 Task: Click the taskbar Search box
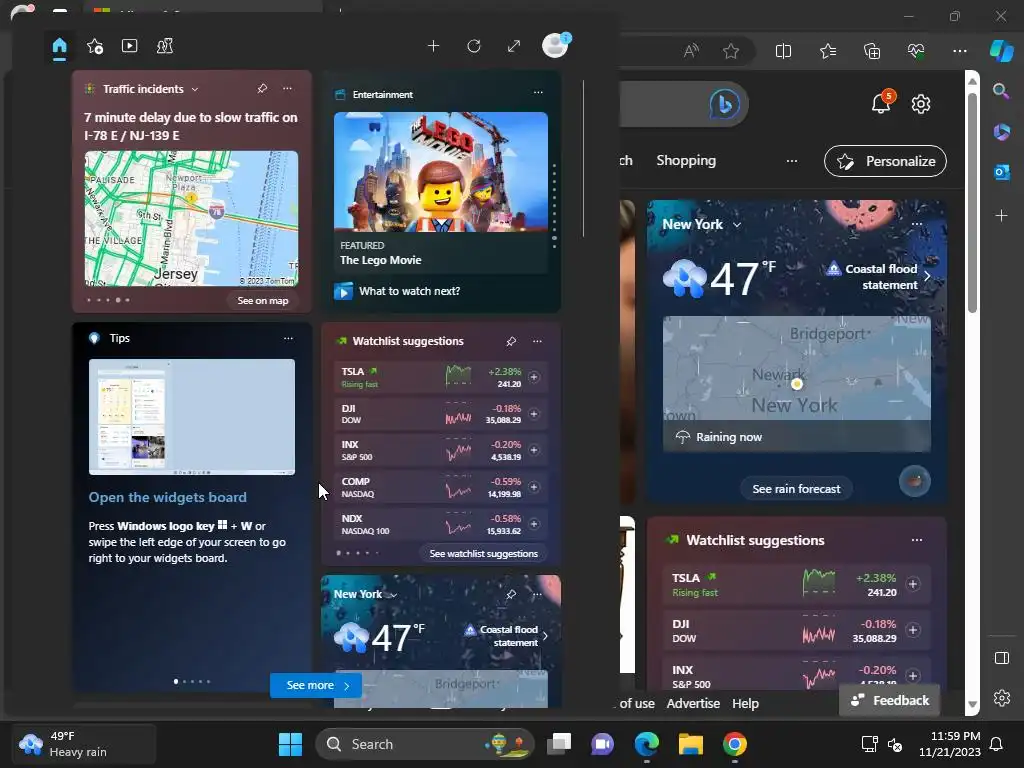[x=424, y=744]
